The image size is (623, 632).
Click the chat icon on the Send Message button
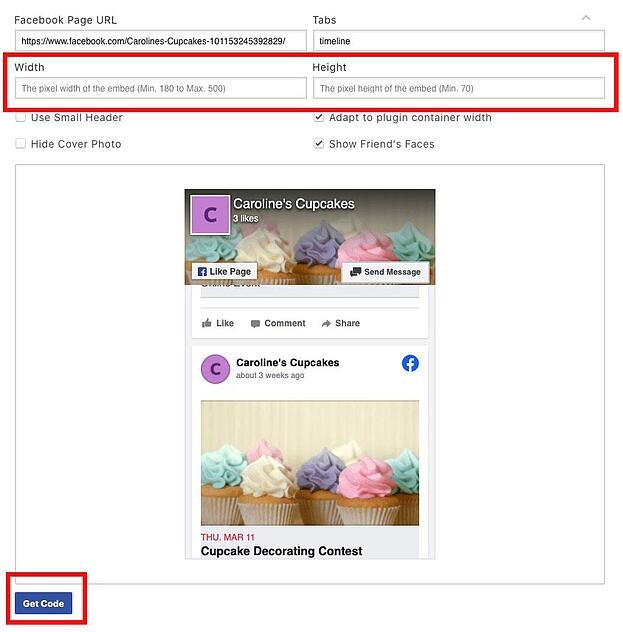[x=355, y=272]
